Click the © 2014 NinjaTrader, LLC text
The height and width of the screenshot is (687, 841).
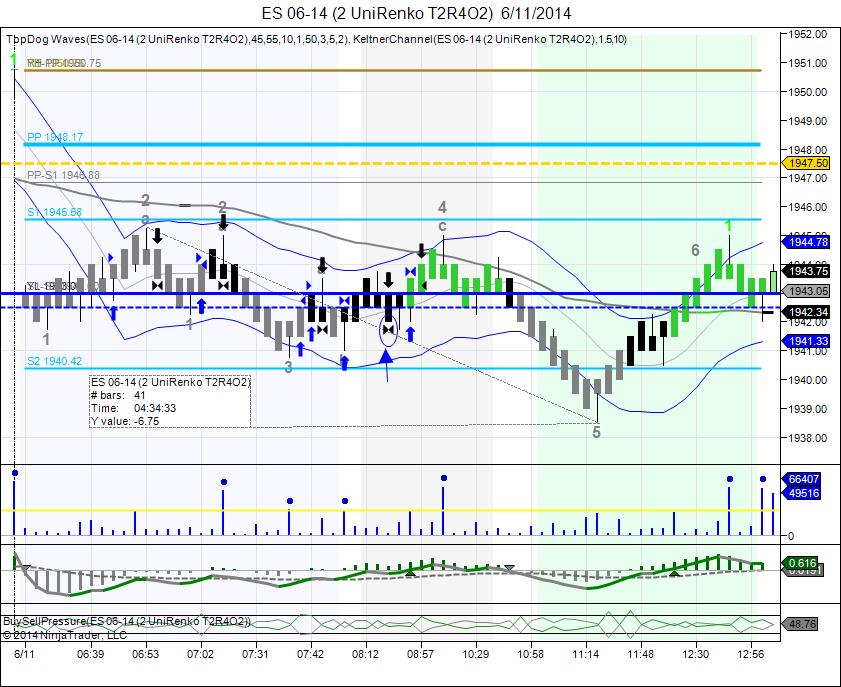tap(65, 635)
